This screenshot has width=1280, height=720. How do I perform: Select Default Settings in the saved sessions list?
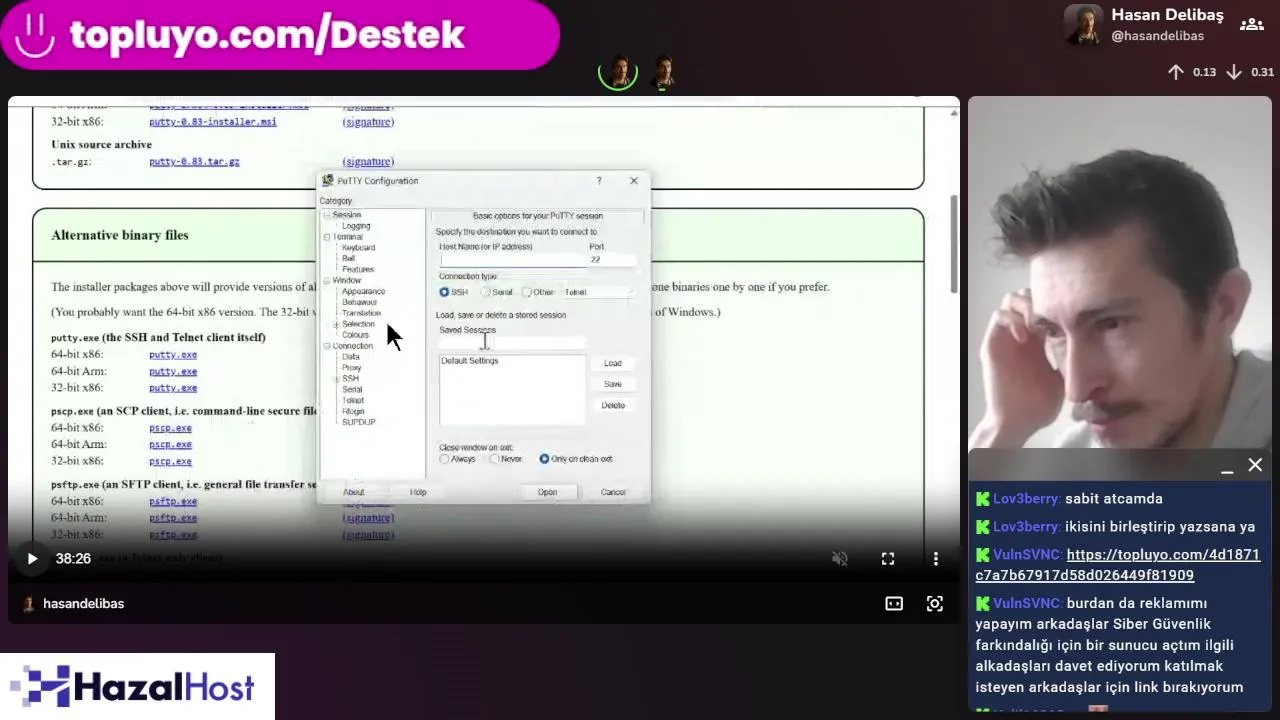click(470, 361)
